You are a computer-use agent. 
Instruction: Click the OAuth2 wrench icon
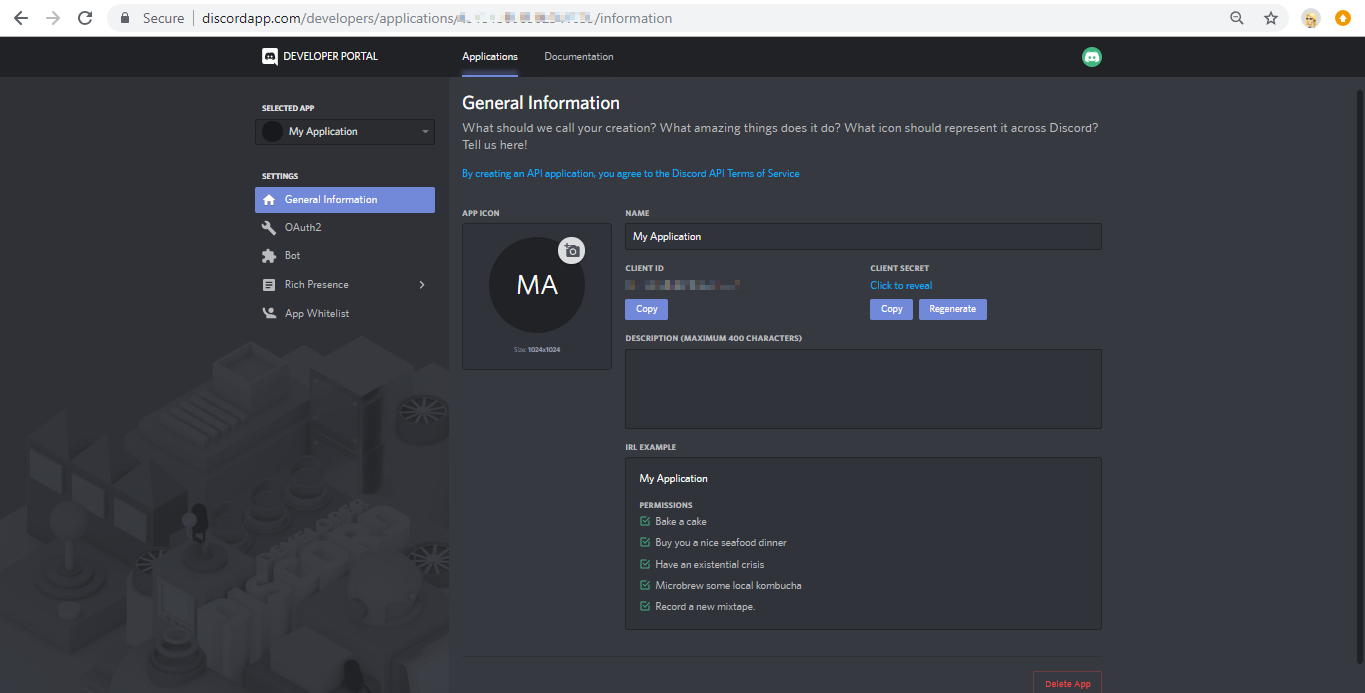click(x=268, y=228)
